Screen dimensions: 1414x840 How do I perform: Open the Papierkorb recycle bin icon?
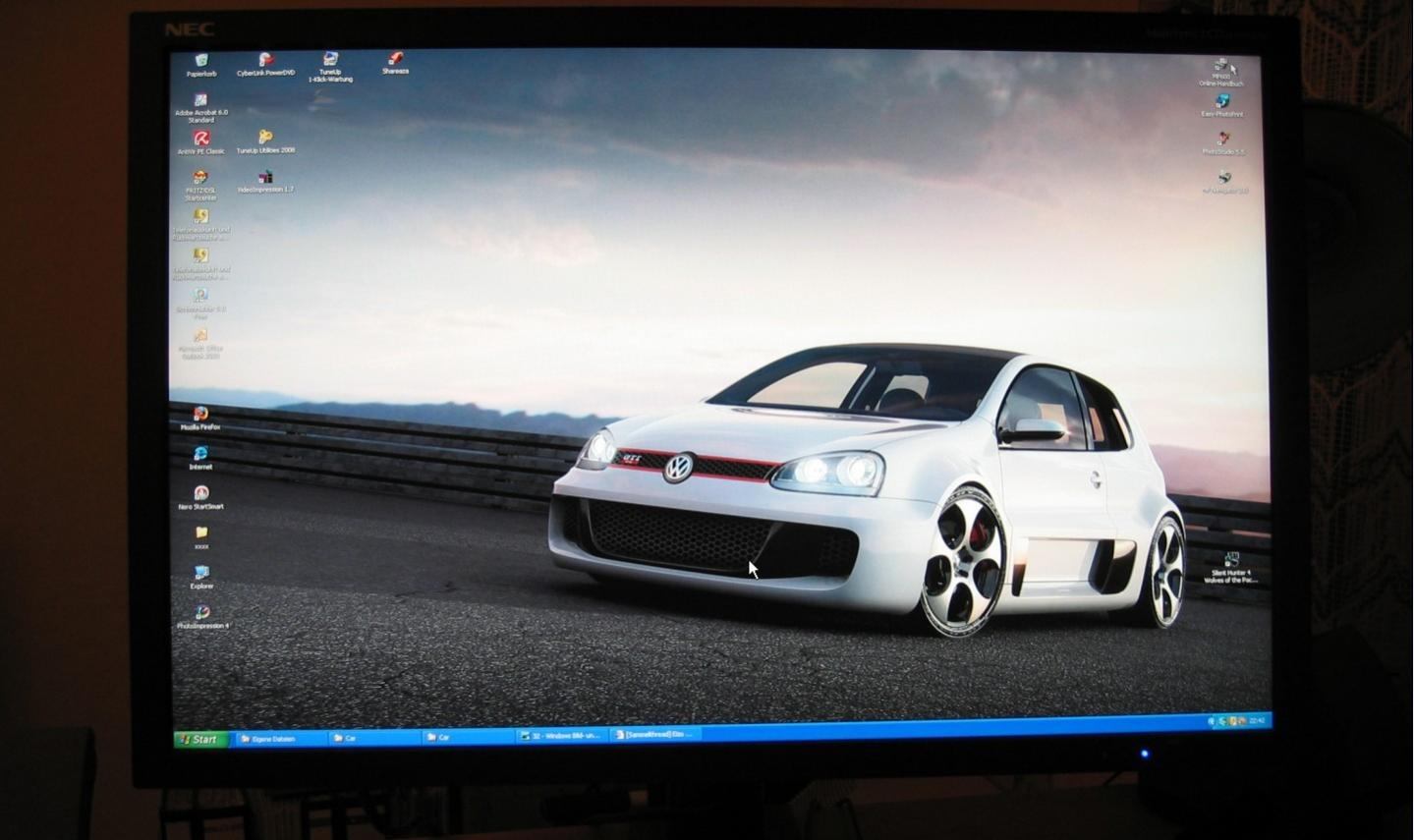(x=201, y=66)
